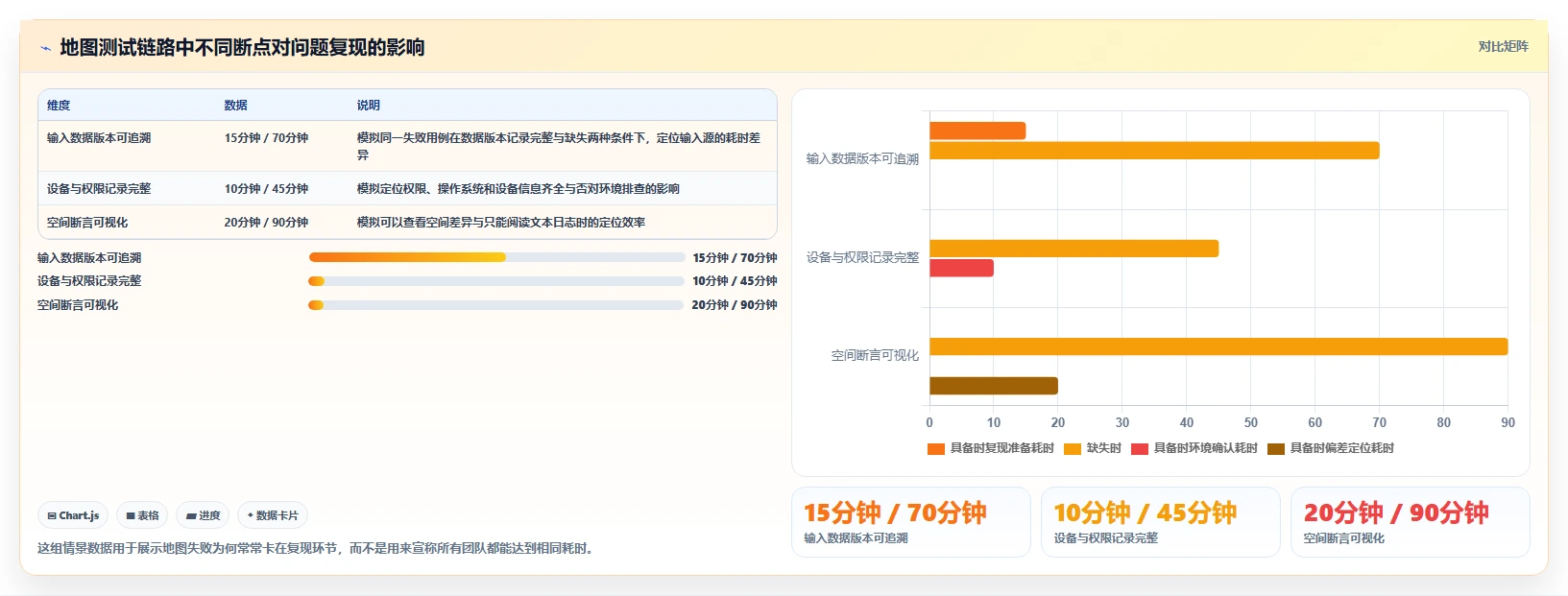The width and height of the screenshot is (1568, 596).
Task: Click progress bar for 设备与权限记录完整
Action: (496, 281)
